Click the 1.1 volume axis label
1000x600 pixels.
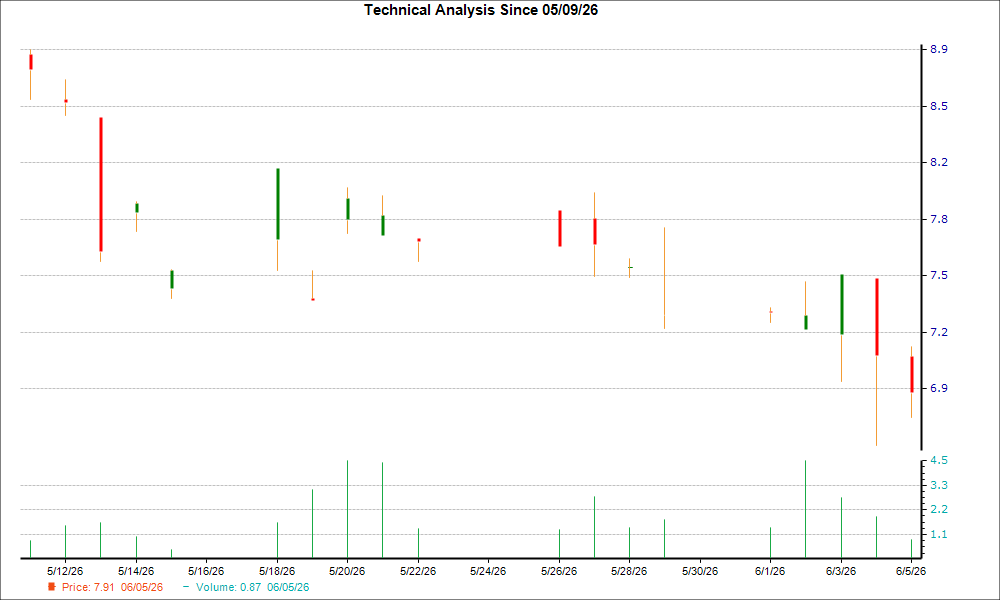(x=938, y=534)
